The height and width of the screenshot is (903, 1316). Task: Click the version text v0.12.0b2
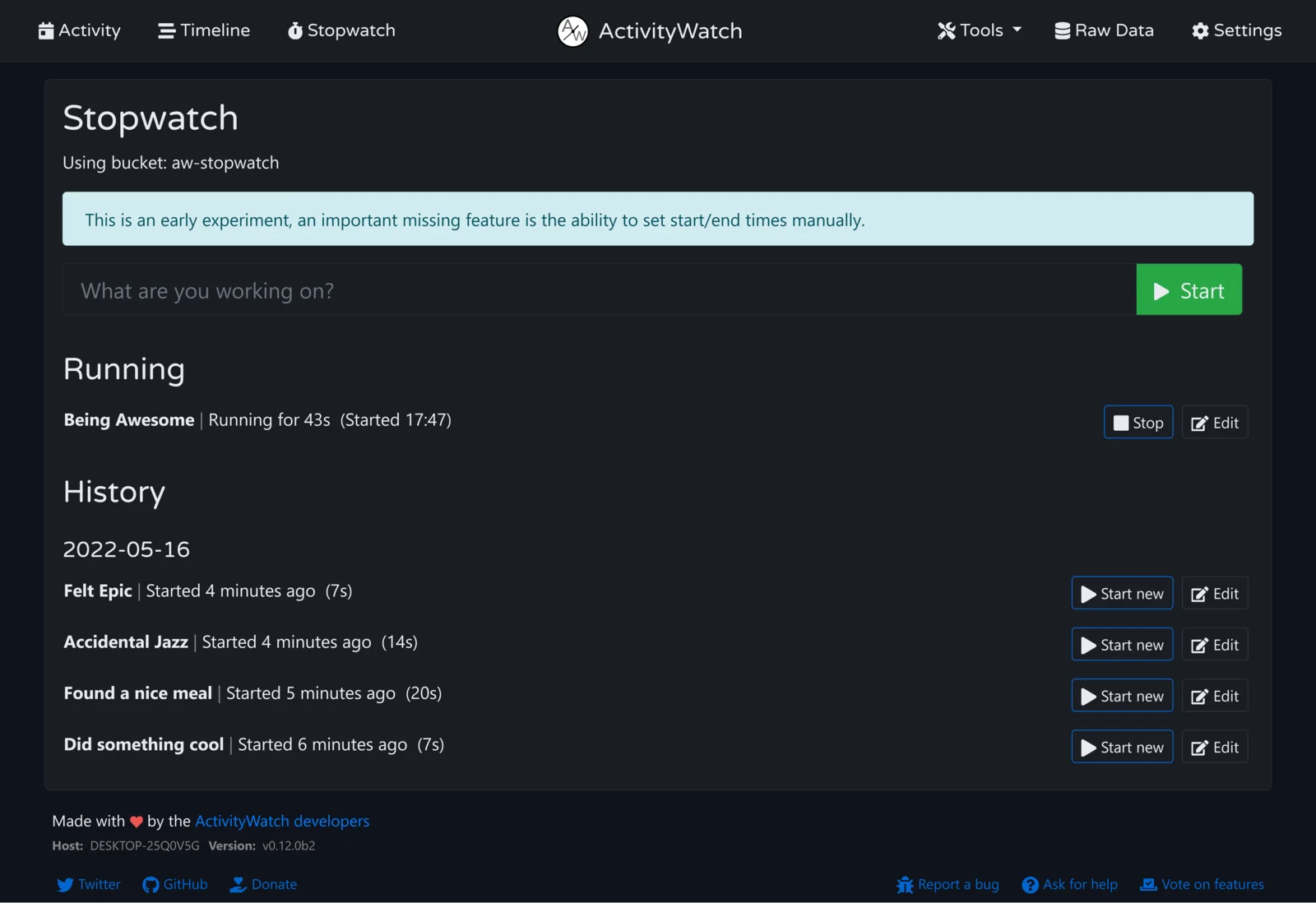[289, 845]
